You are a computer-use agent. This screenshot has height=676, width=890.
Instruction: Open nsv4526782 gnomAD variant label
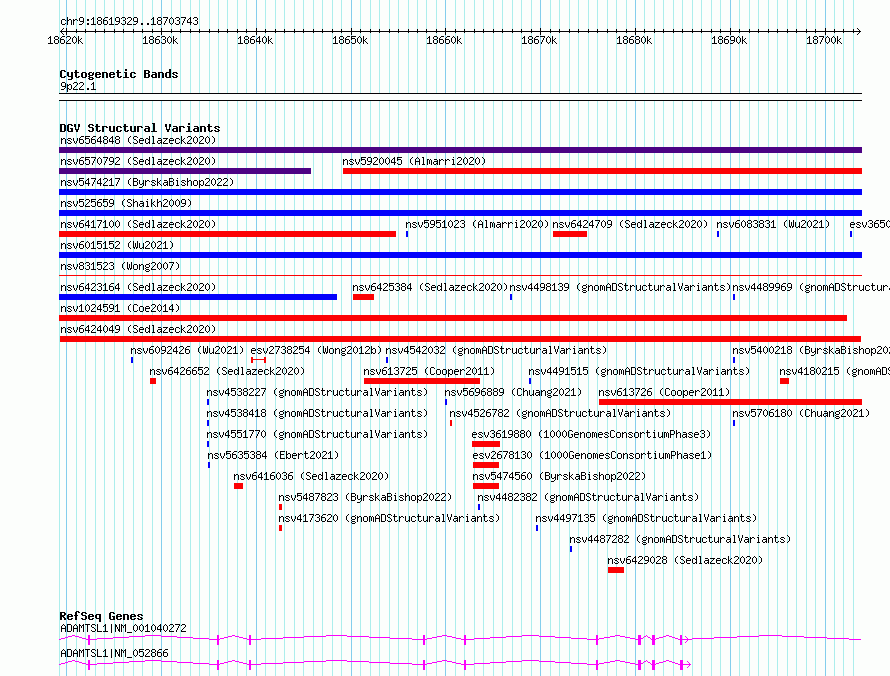click(x=560, y=413)
